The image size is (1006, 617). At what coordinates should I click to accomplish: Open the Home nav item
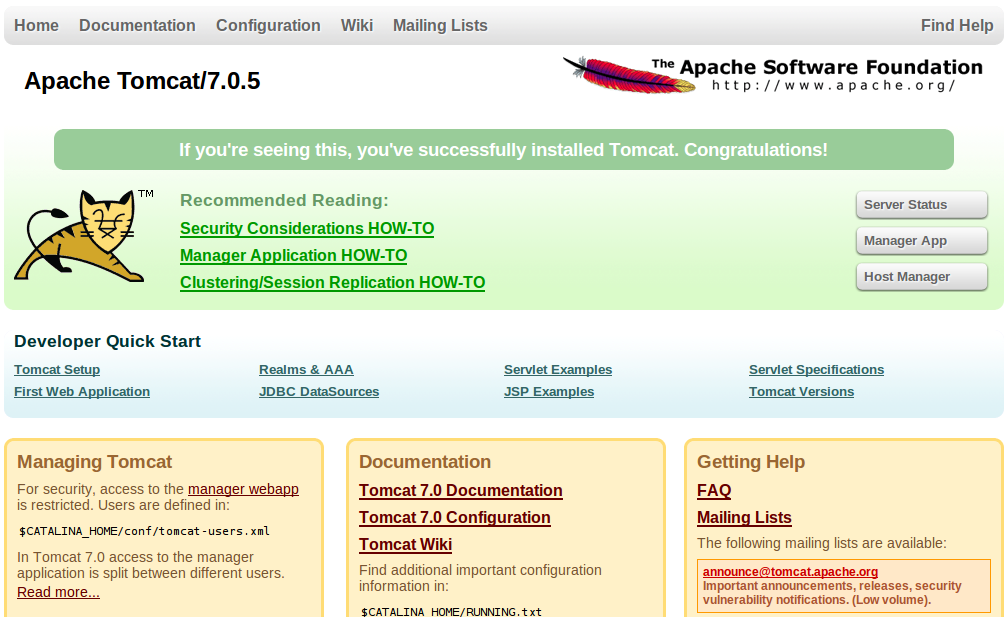[37, 26]
